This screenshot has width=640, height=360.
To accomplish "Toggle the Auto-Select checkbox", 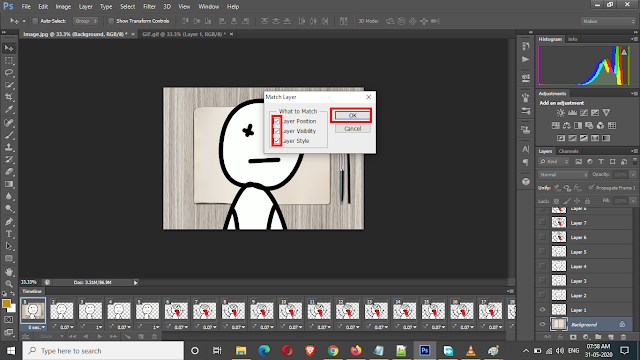I will [x=35, y=21].
